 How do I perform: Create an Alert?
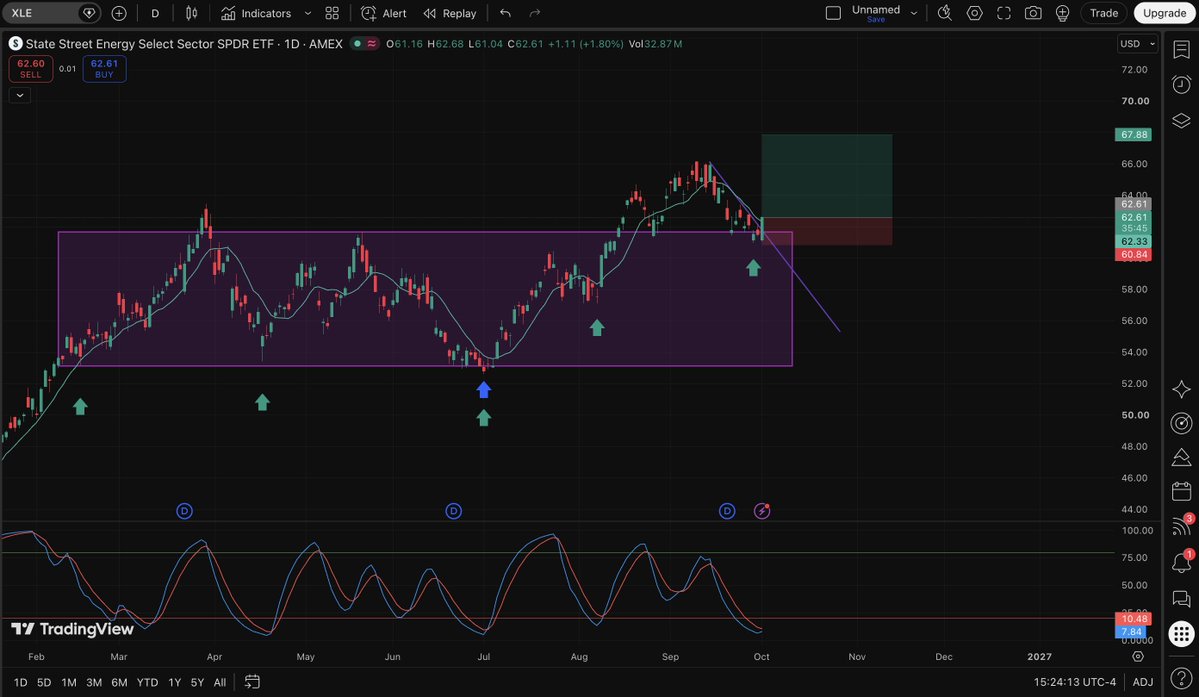(384, 13)
